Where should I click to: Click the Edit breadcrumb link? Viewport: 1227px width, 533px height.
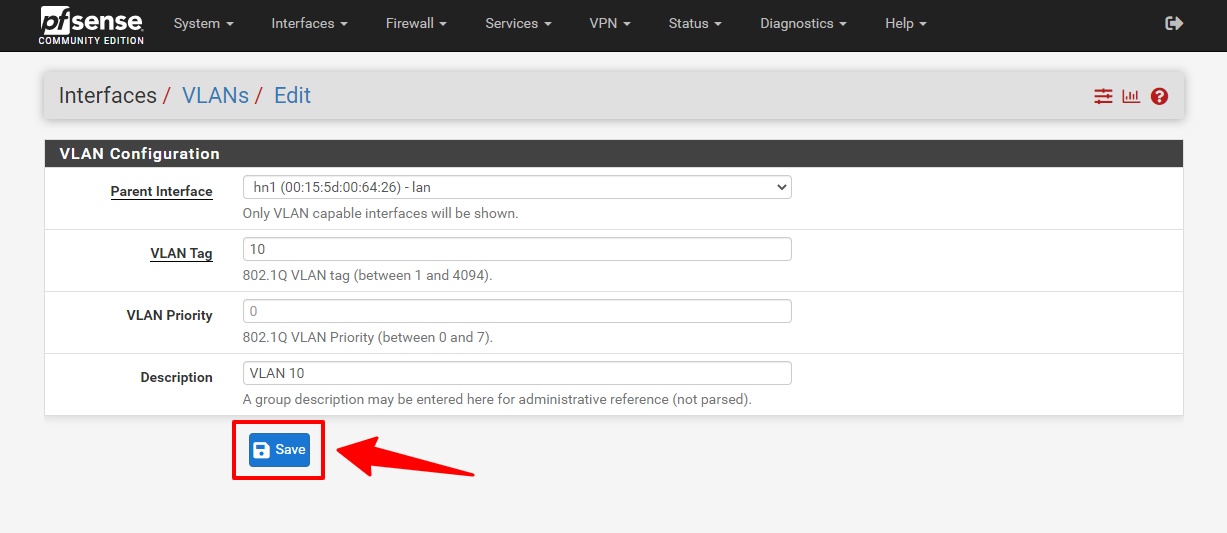click(x=292, y=96)
